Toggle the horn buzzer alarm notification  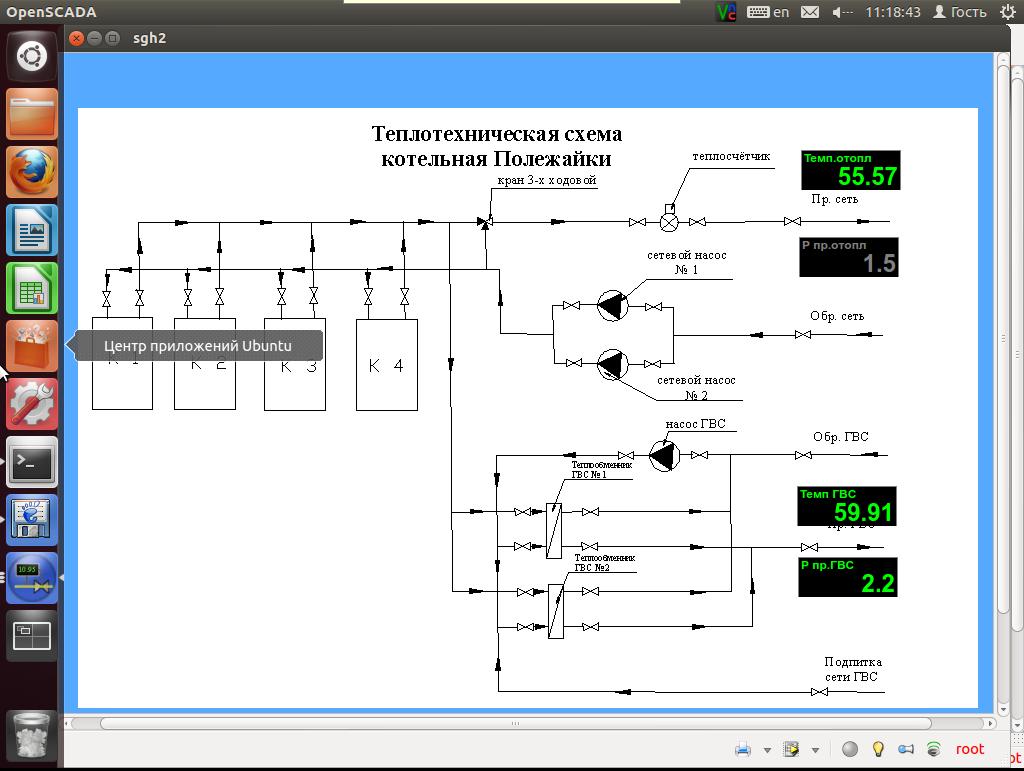tap(906, 749)
